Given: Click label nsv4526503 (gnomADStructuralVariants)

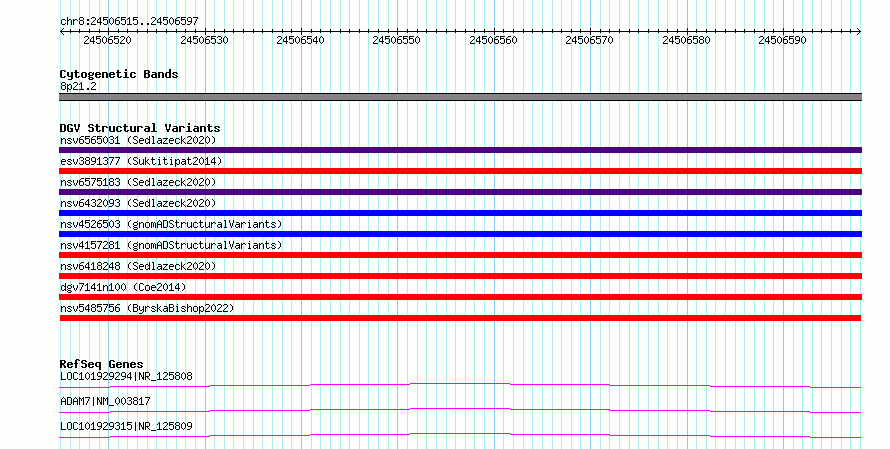Looking at the screenshot, I should click(171, 224).
